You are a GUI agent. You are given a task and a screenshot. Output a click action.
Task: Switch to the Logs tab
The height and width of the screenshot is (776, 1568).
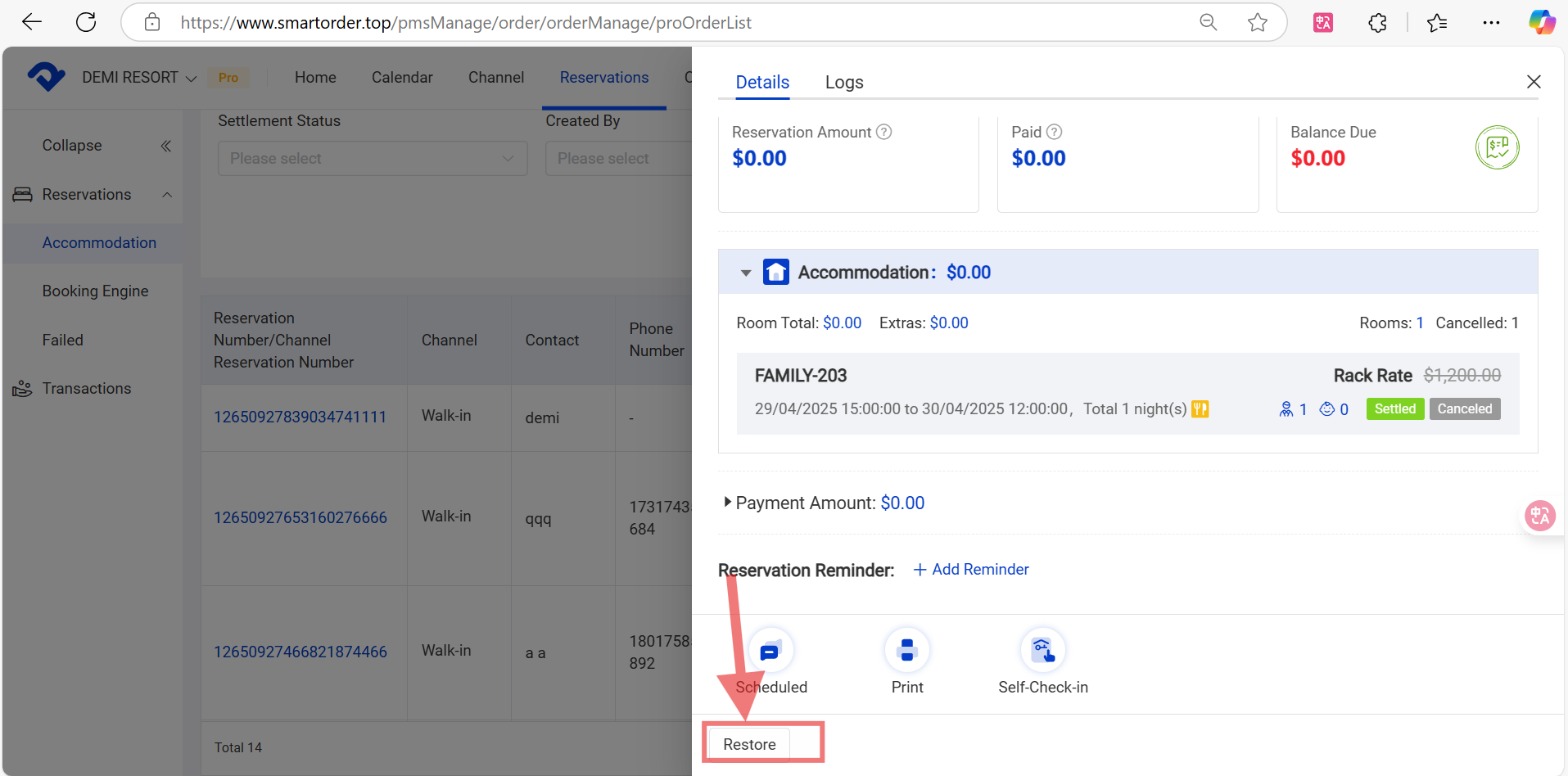[x=843, y=82]
